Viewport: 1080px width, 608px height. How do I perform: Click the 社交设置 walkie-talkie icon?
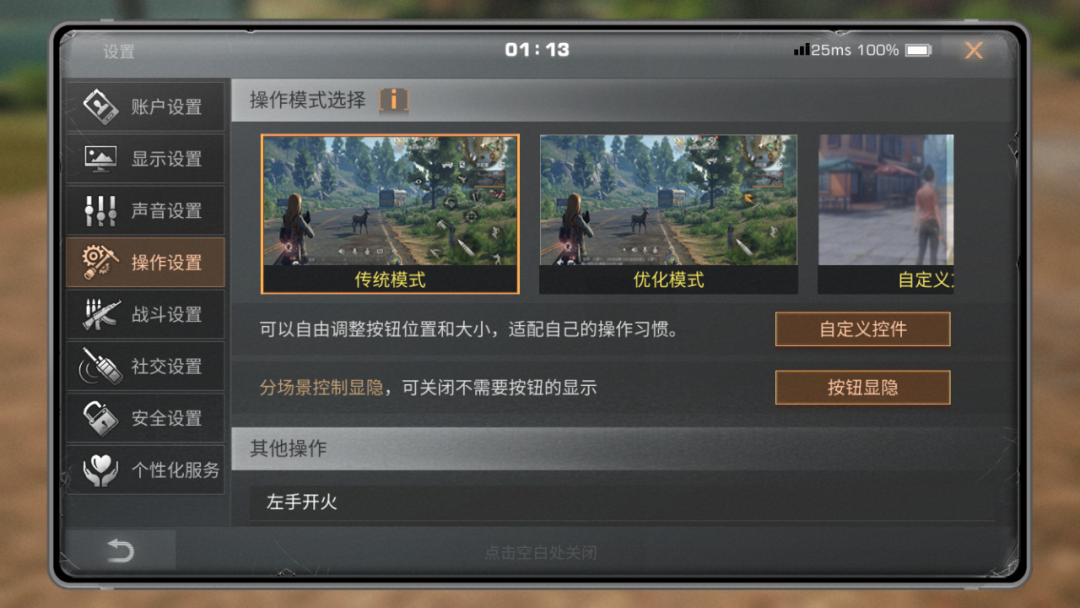point(101,366)
